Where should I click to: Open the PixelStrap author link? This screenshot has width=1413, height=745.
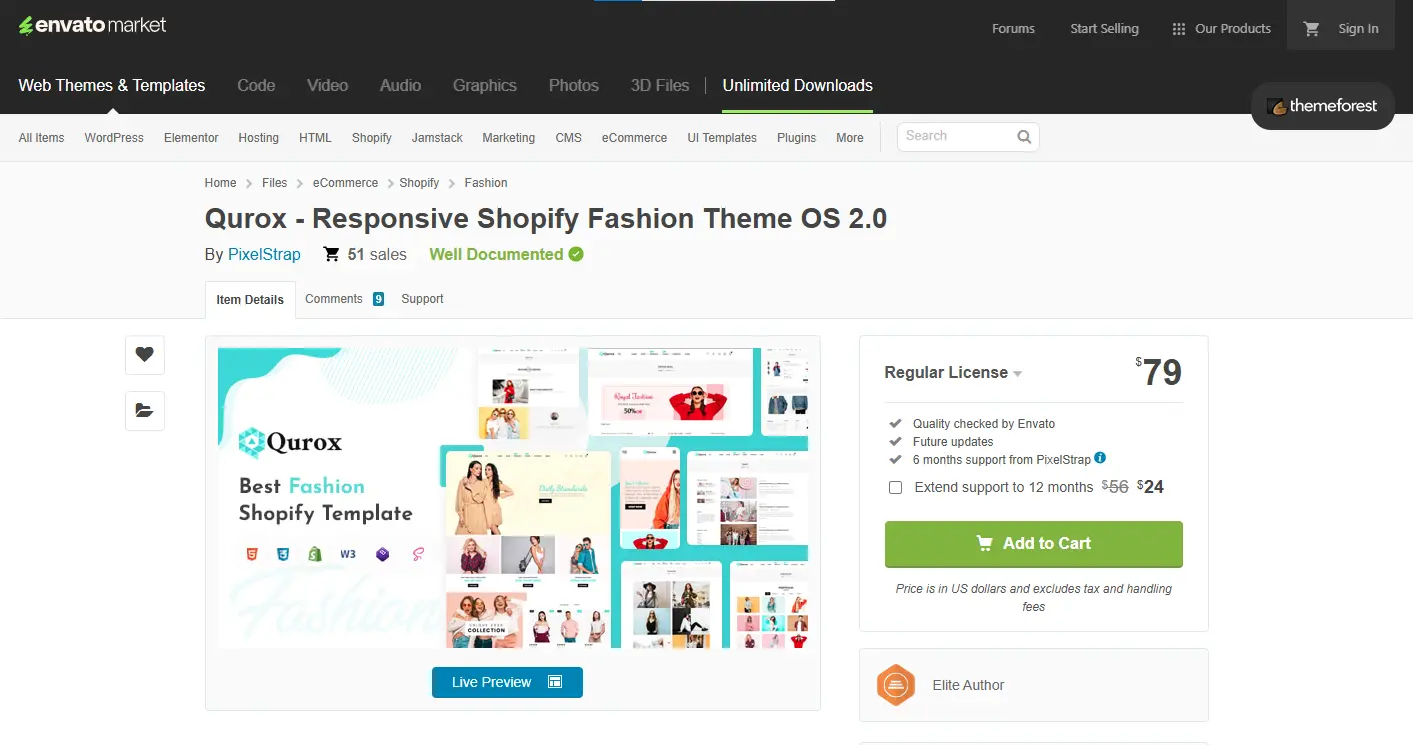[264, 254]
